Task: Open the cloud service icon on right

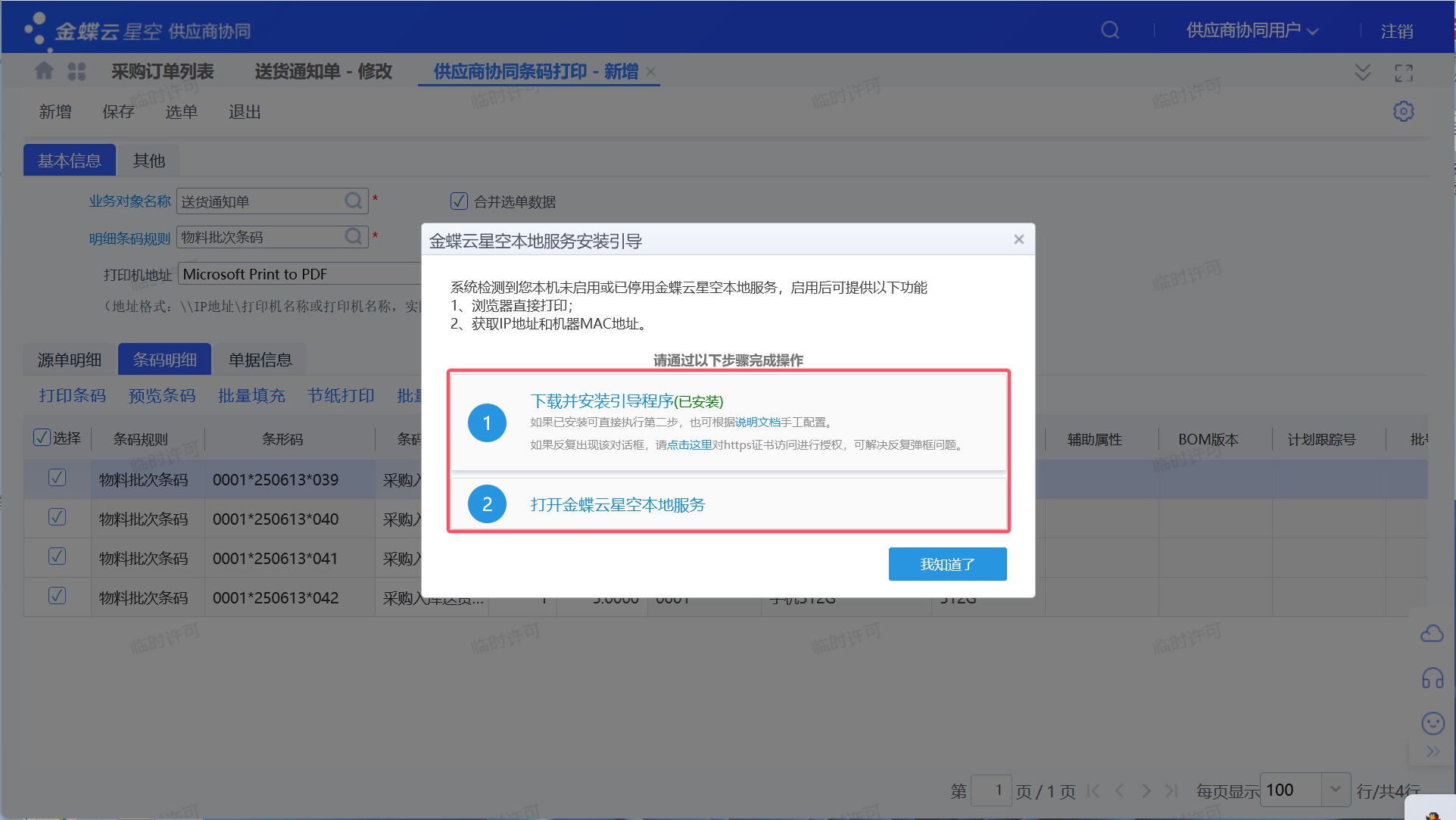Action: tap(1432, 634)
